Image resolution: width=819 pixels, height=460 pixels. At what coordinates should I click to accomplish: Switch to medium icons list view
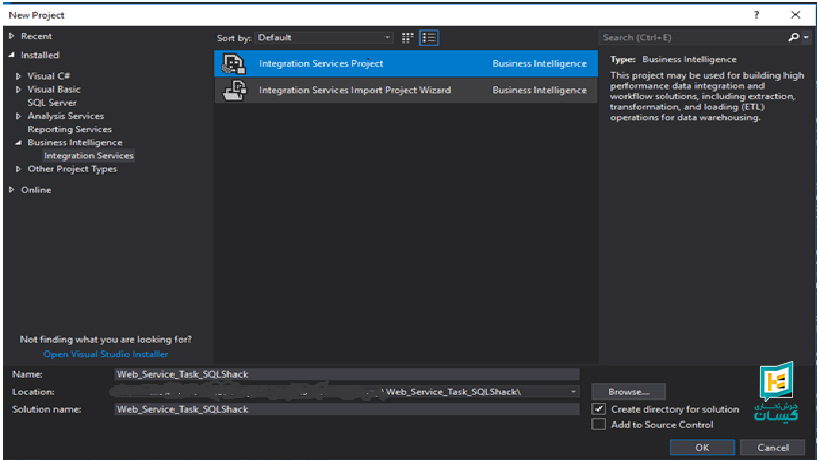(429, 38)
